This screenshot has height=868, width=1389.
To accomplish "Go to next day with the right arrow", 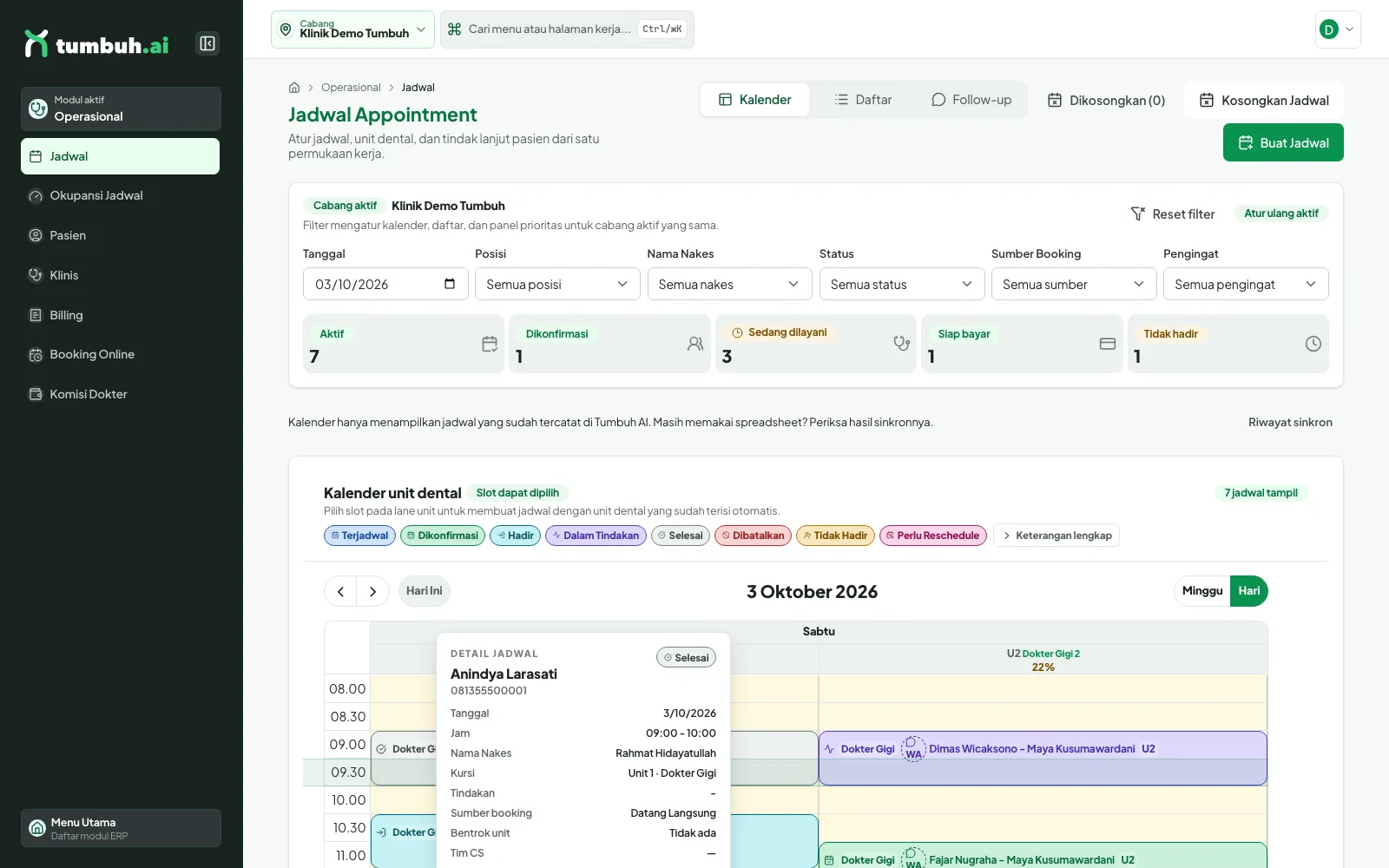I will [x=373, y=591].
